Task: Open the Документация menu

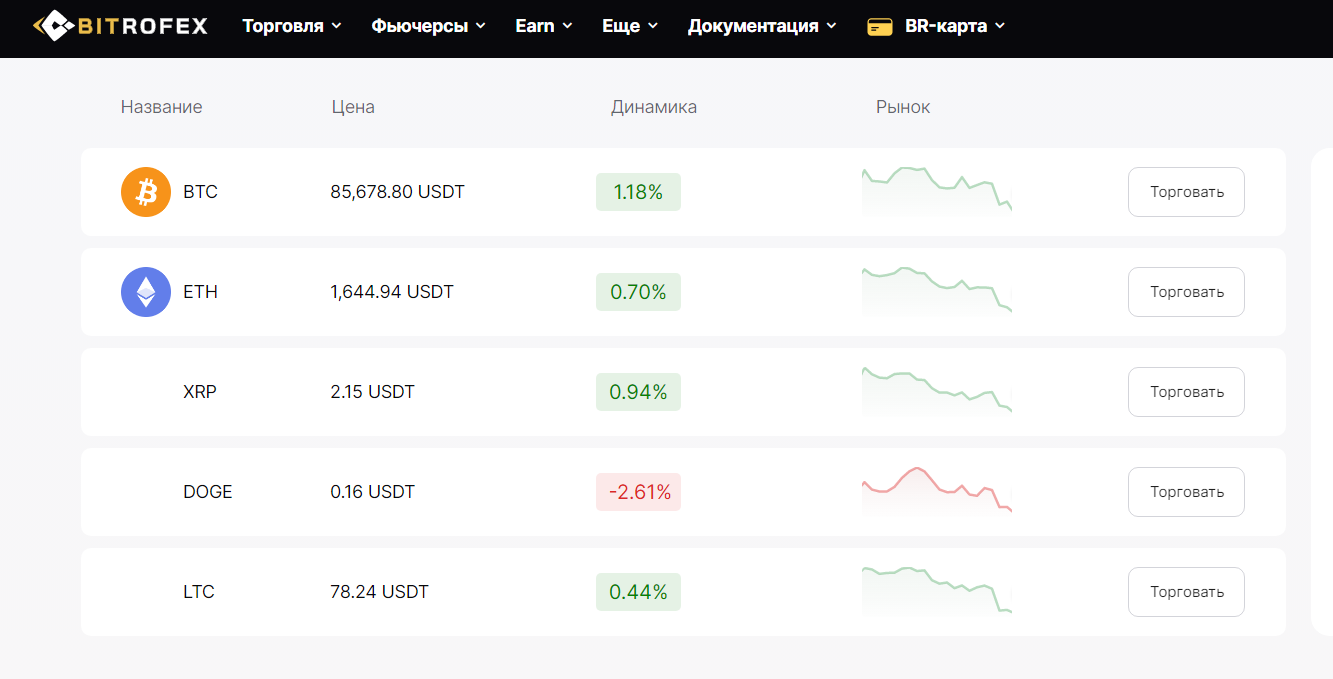Action: (762, 27)
